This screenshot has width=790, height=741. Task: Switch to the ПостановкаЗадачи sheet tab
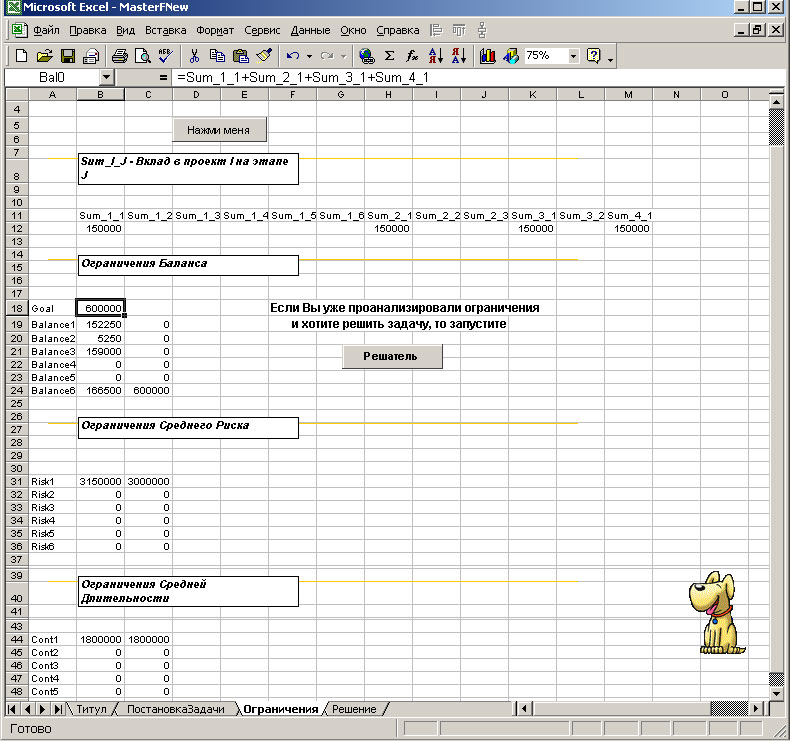[176, 709]
